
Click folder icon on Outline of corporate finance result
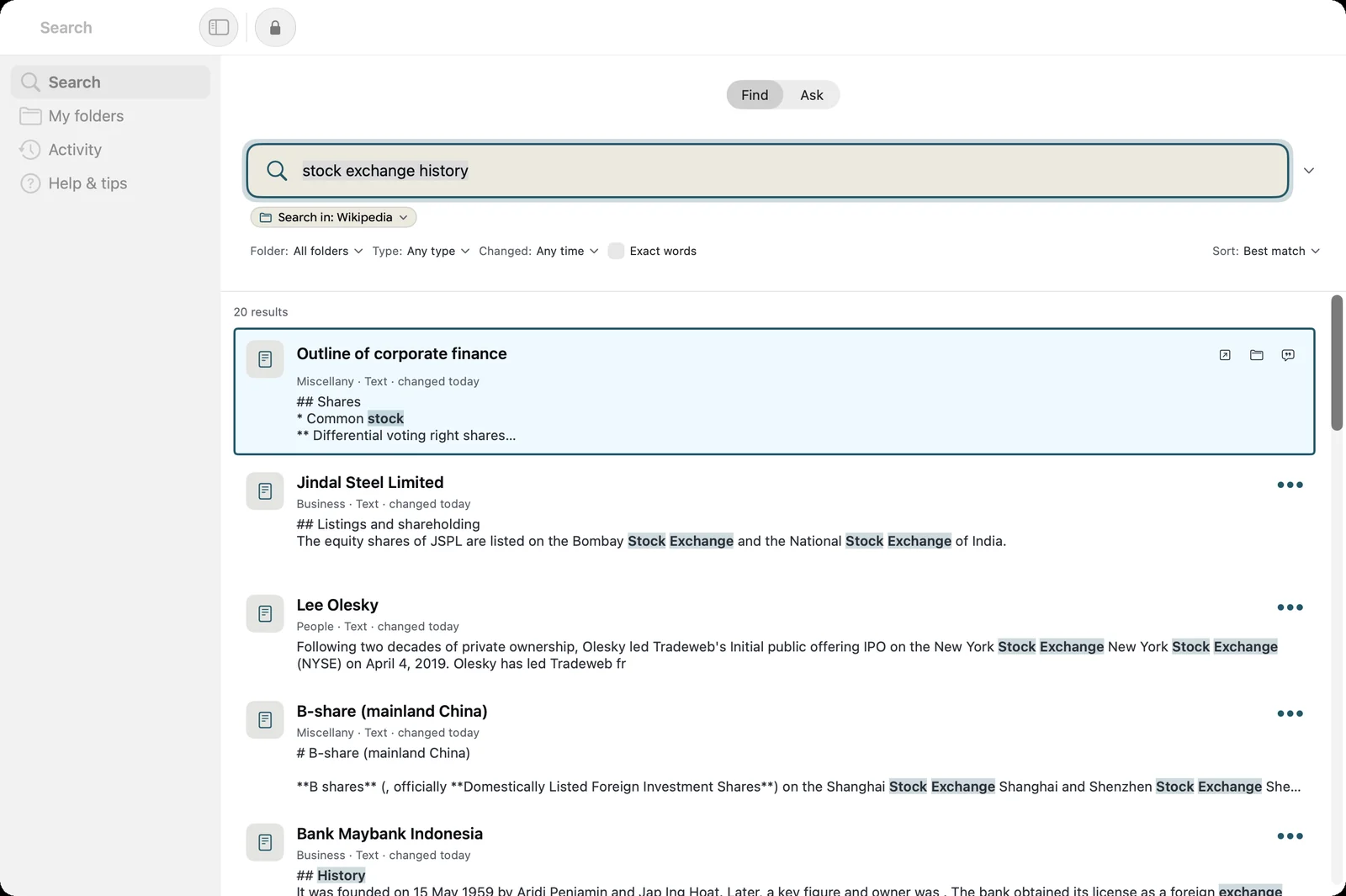pyautogui.click(x=1257, y=355)
